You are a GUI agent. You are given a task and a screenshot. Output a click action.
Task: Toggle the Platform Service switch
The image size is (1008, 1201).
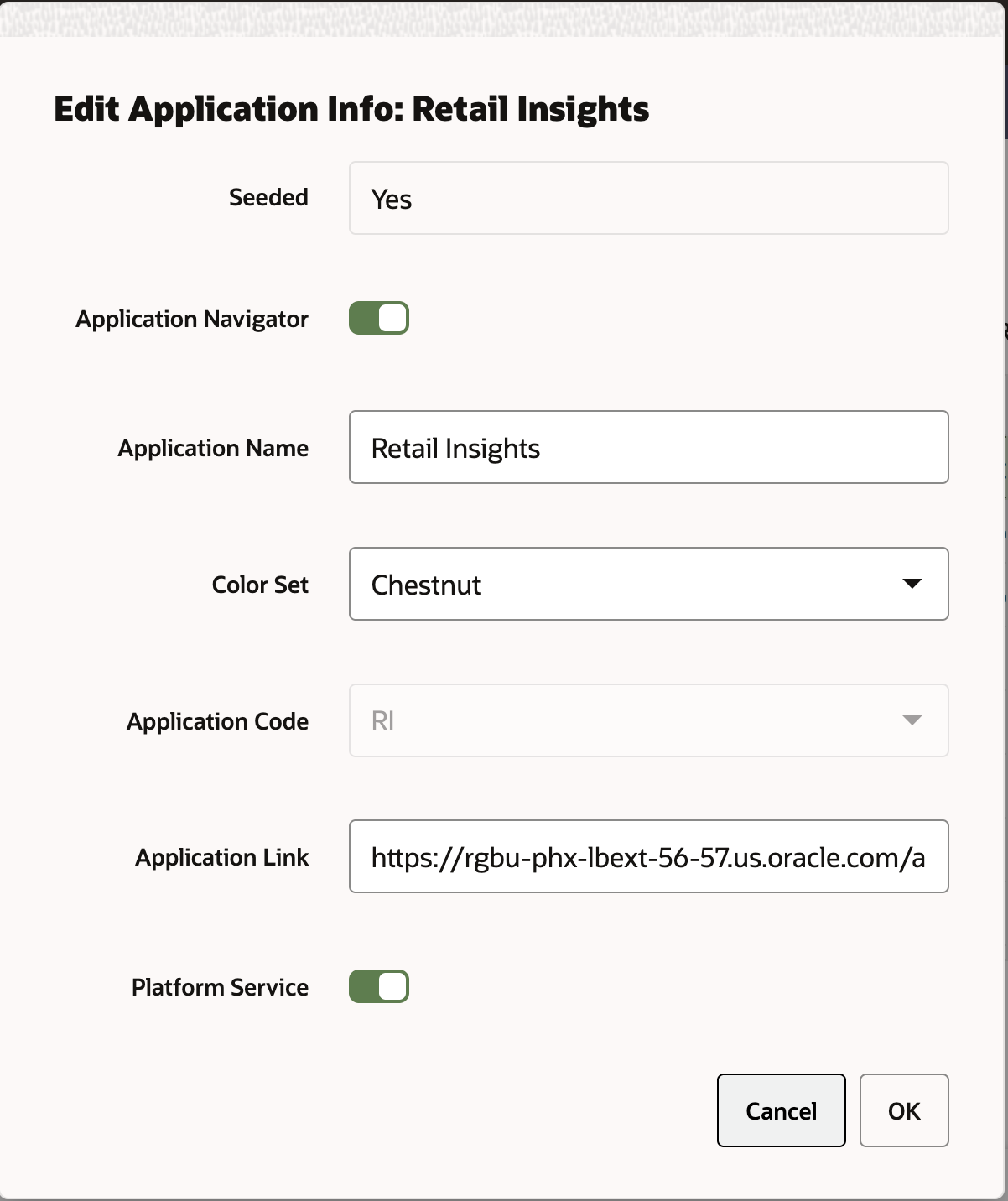click(379, 986)
